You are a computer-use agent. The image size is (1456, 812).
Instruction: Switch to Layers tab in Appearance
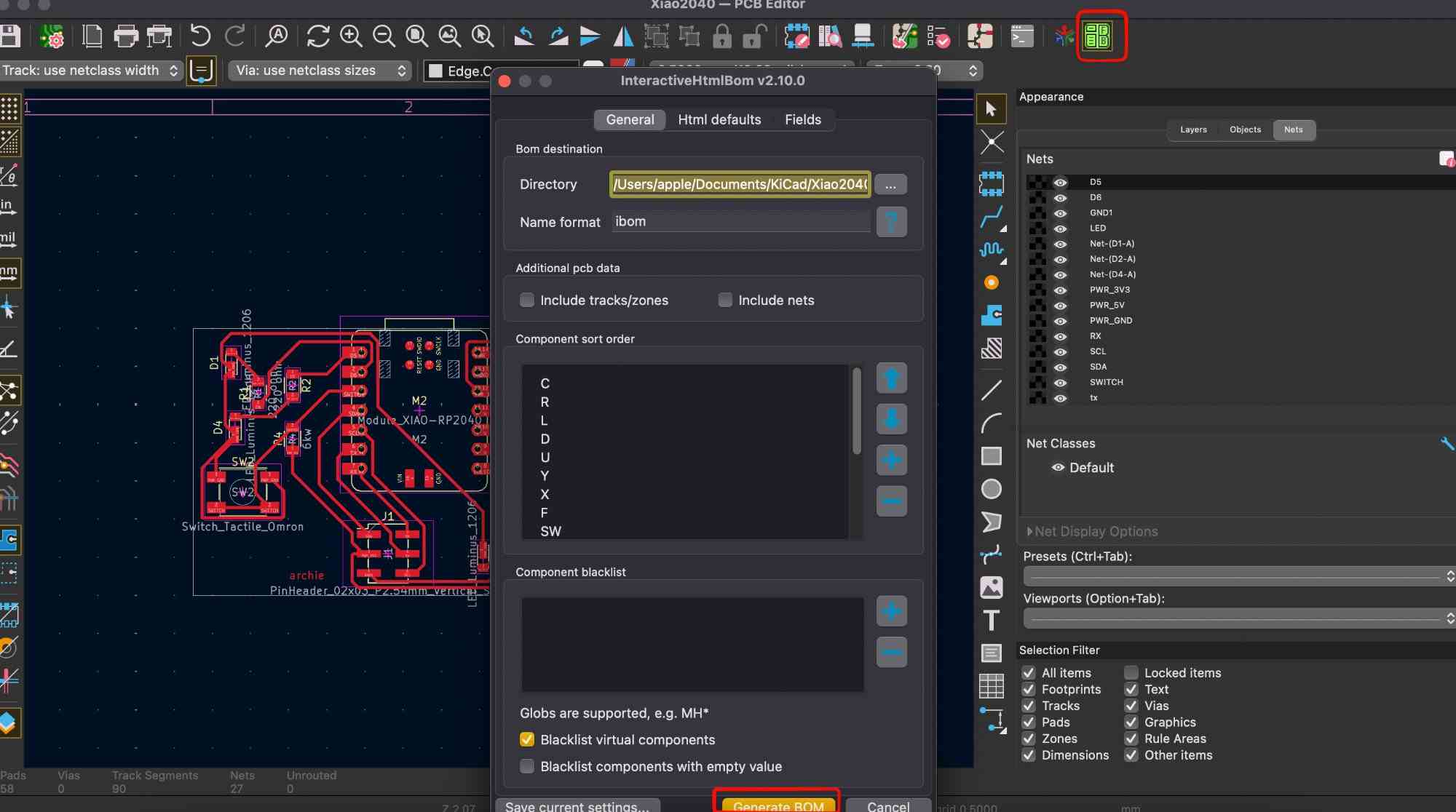1193,130
